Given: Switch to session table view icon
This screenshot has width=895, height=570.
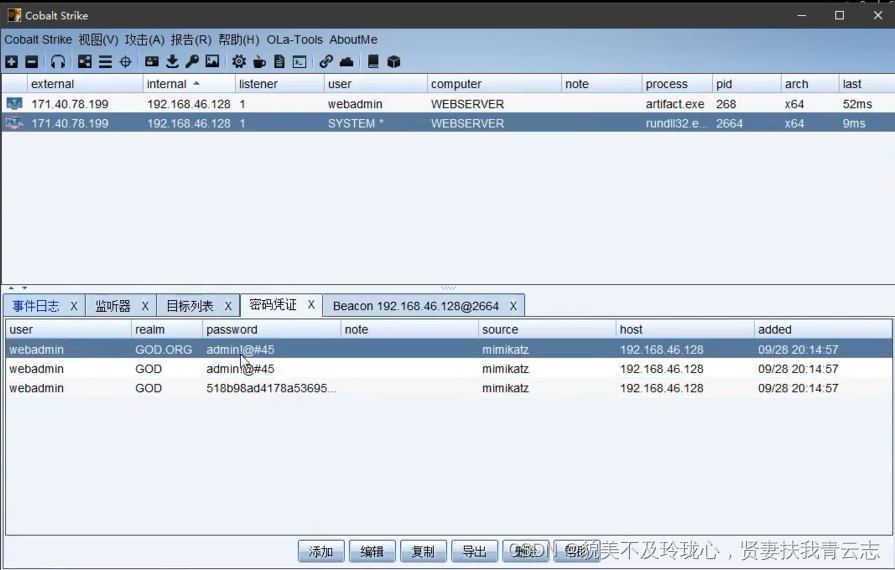Looking at the screenshot, I should coord(105,62).
